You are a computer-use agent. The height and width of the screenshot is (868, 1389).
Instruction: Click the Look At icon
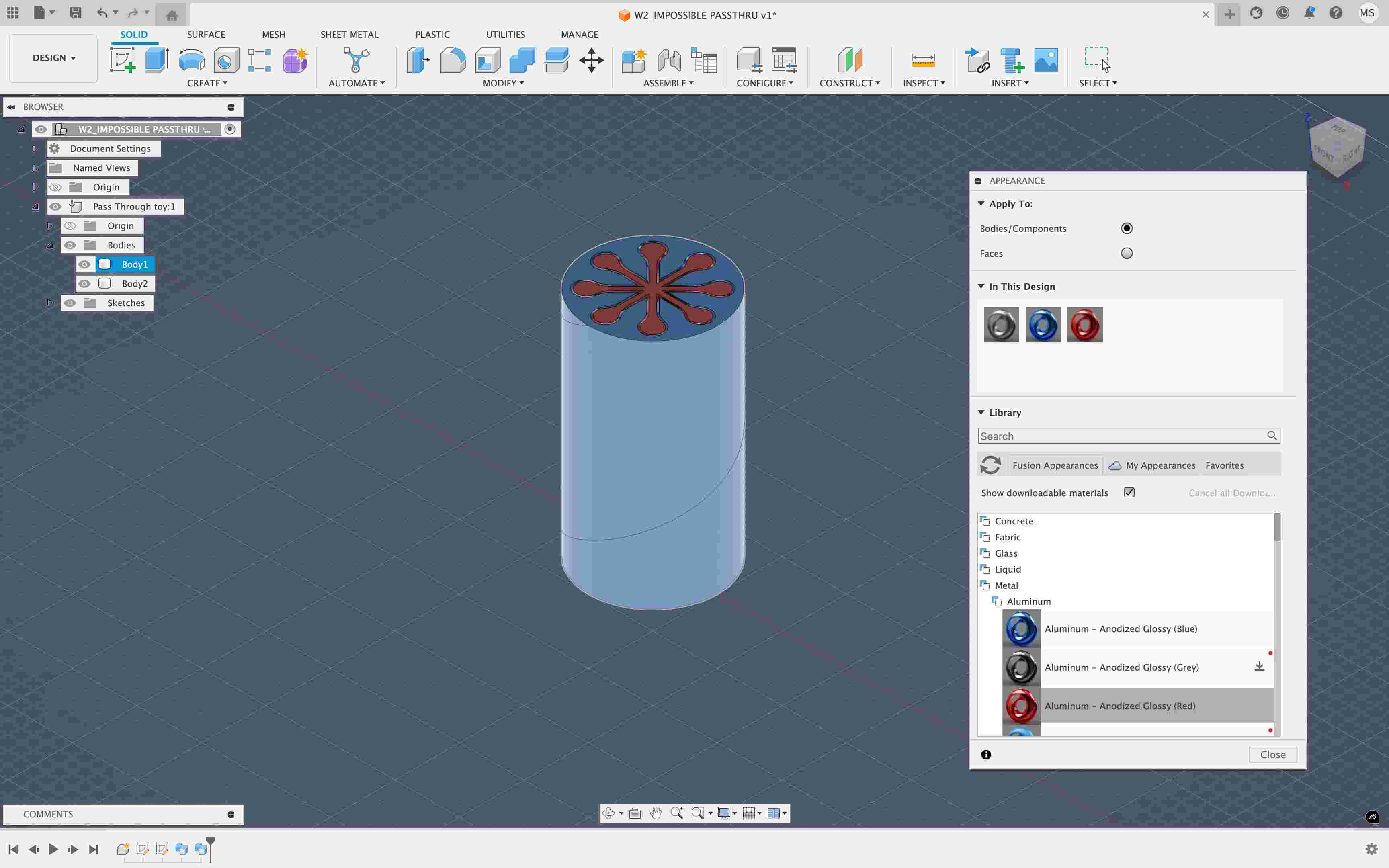tap(635, 813)
